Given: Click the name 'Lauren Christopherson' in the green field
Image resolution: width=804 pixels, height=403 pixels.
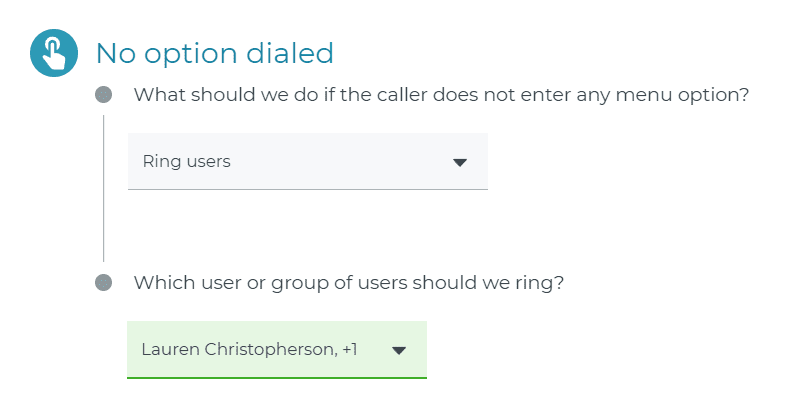Looking at the screenshot, I should (239, 350).
